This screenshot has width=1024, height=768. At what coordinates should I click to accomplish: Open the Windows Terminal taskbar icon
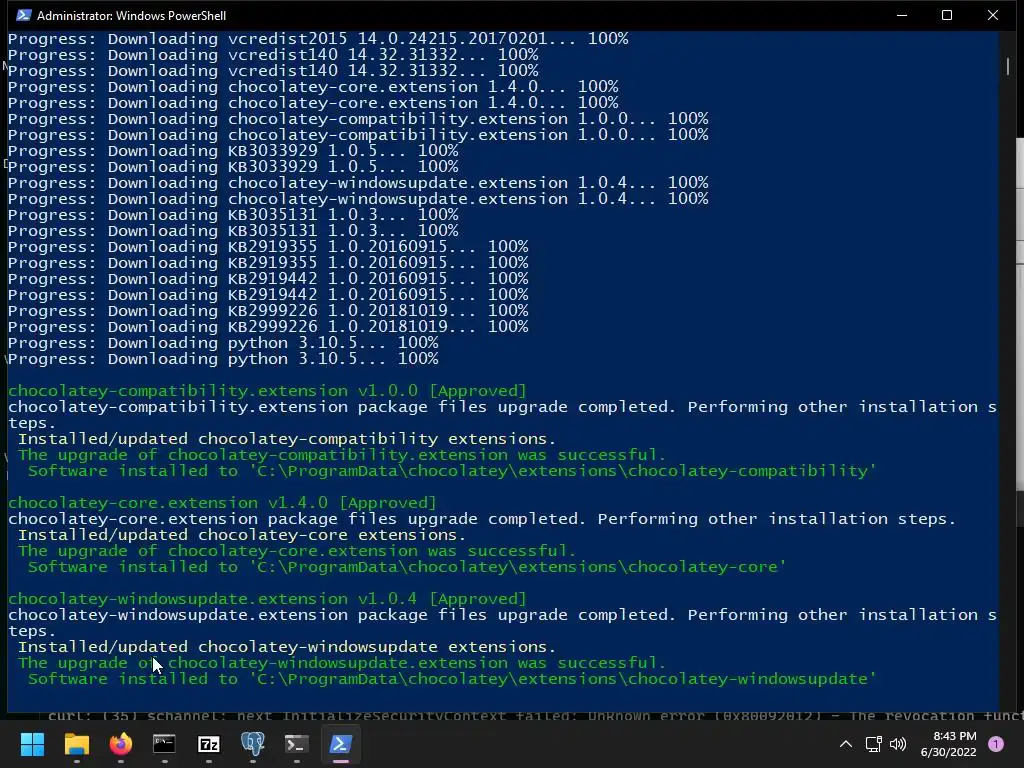[x=296, y=744]
